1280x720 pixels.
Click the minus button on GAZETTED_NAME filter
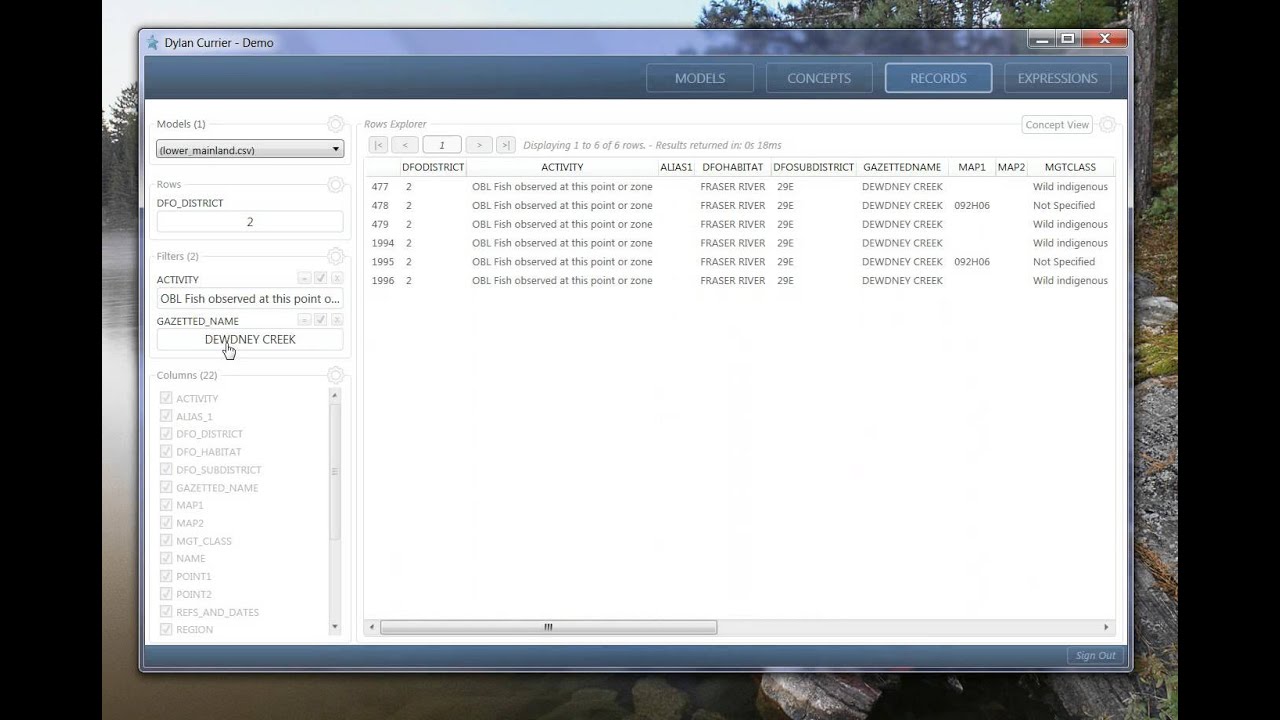pos(304,320)
